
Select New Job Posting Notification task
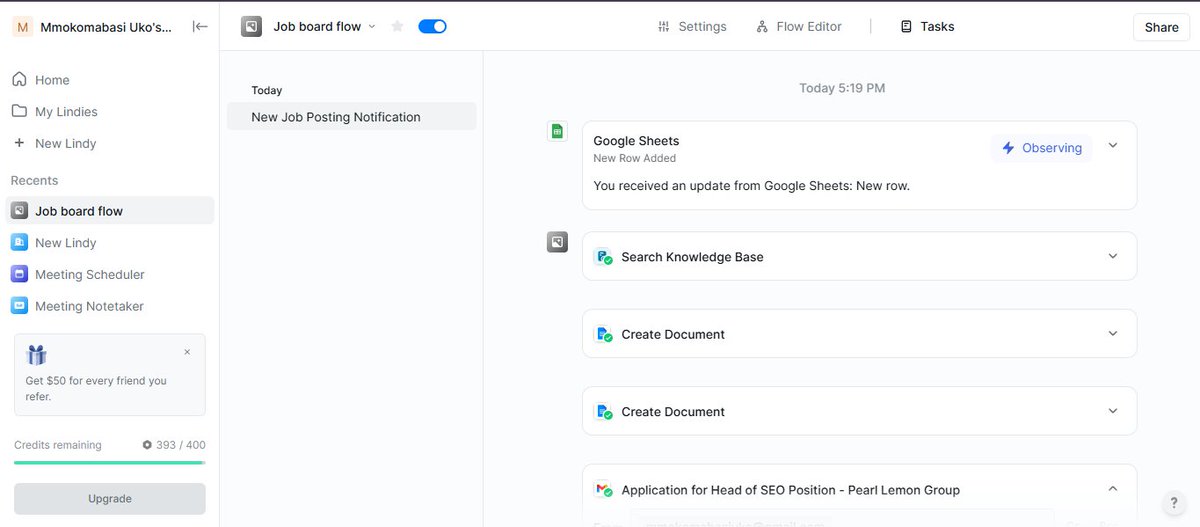point(352,117)
